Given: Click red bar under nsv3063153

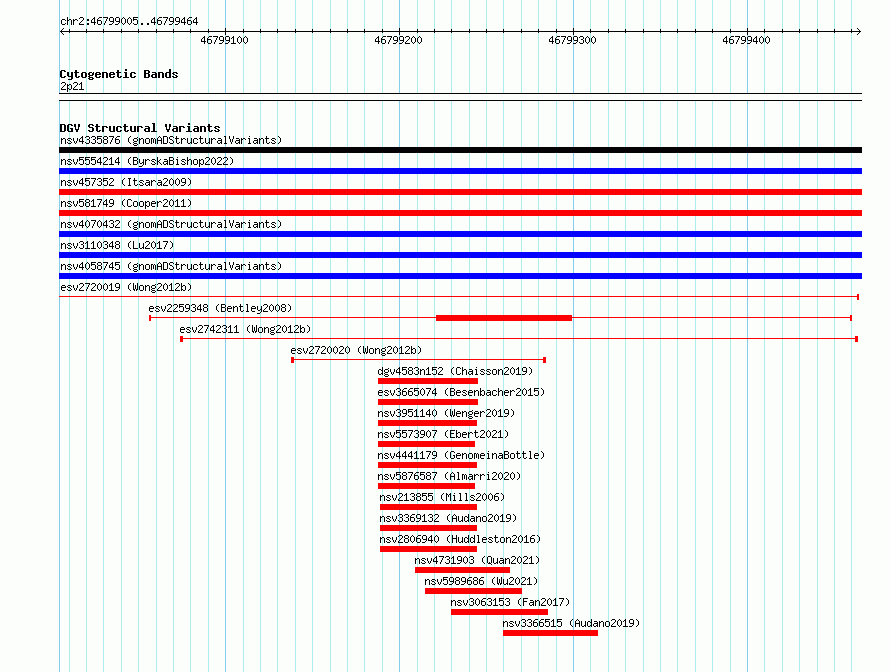Looking at the screenshot, I should tap(499, 612).
